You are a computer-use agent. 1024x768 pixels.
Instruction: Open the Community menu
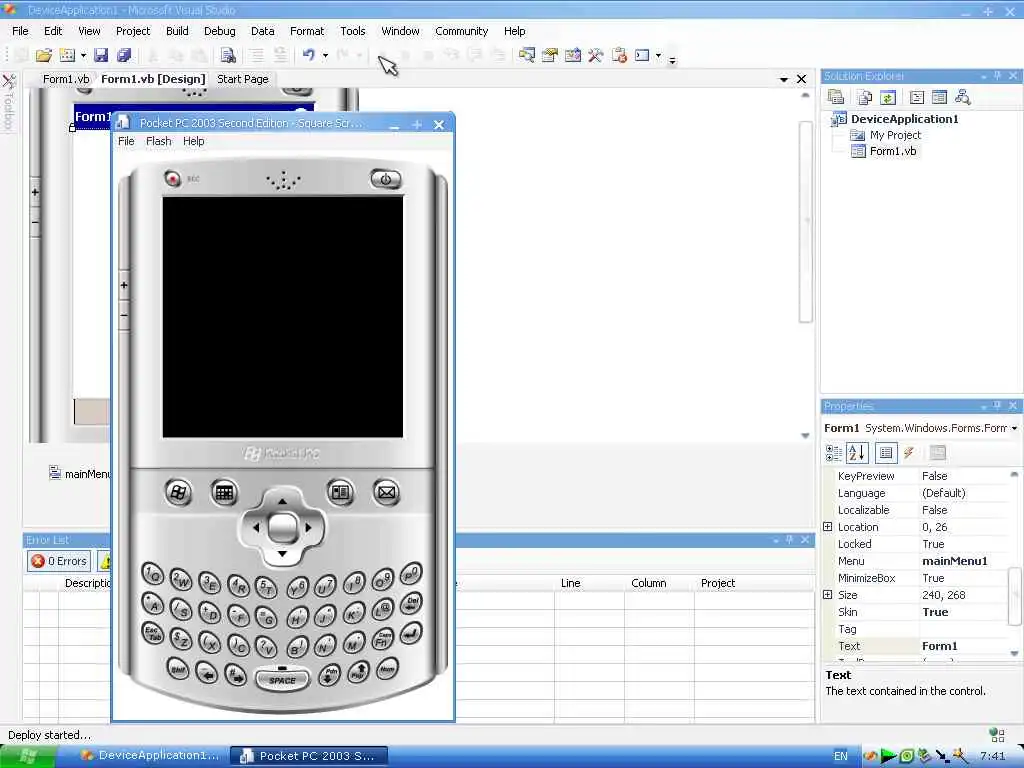tap(462, 31)
